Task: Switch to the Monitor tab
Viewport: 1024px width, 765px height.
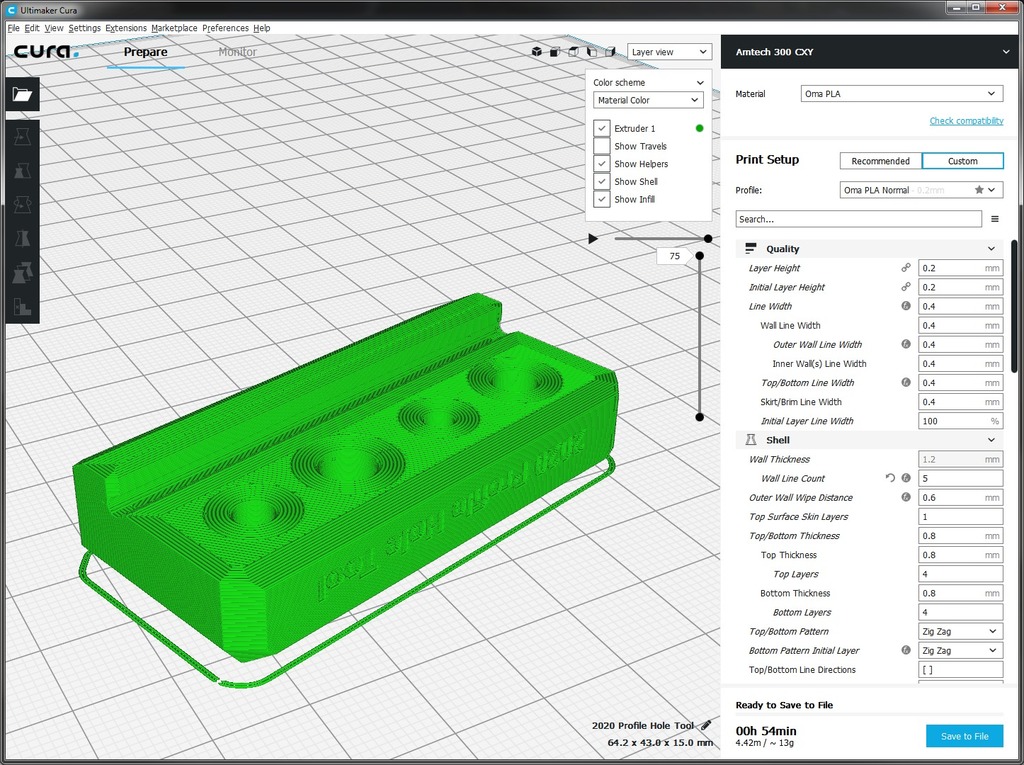Action: pyautogui.click(x=237, y=52)
